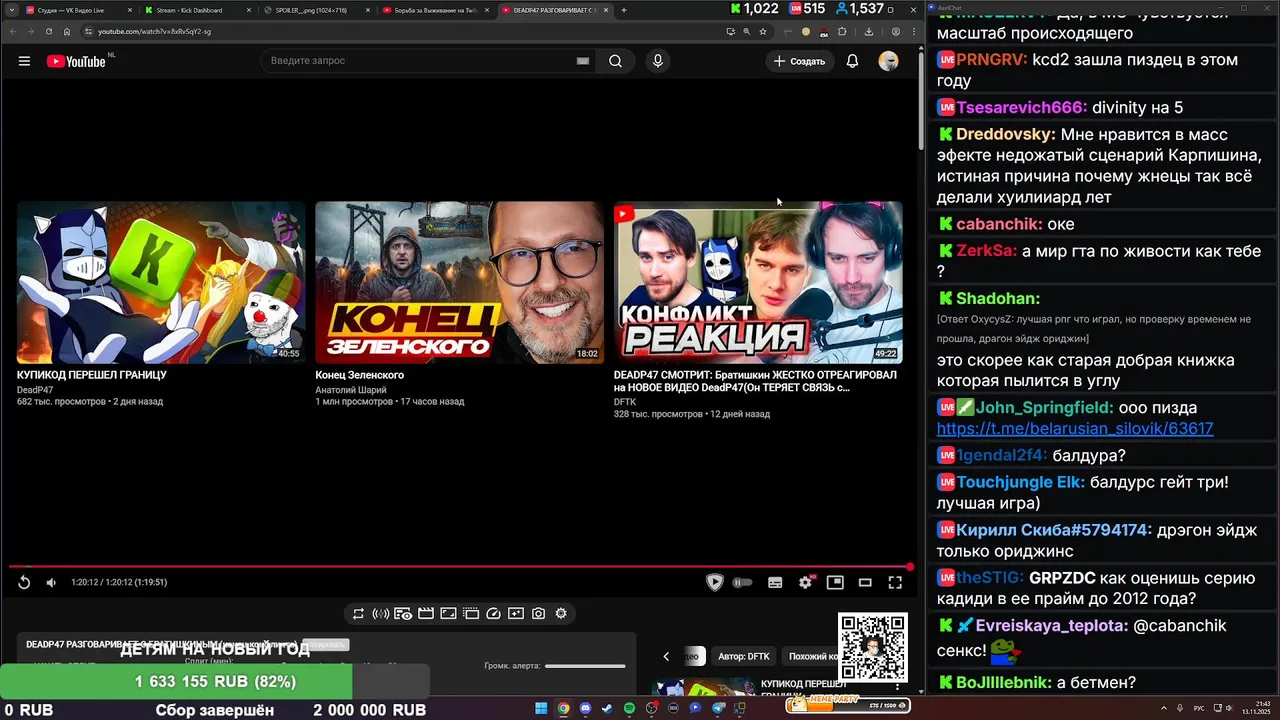Start voice search with the microphone icon
This screenshot has height=720, width=1280.
click(x=657, y=61)
